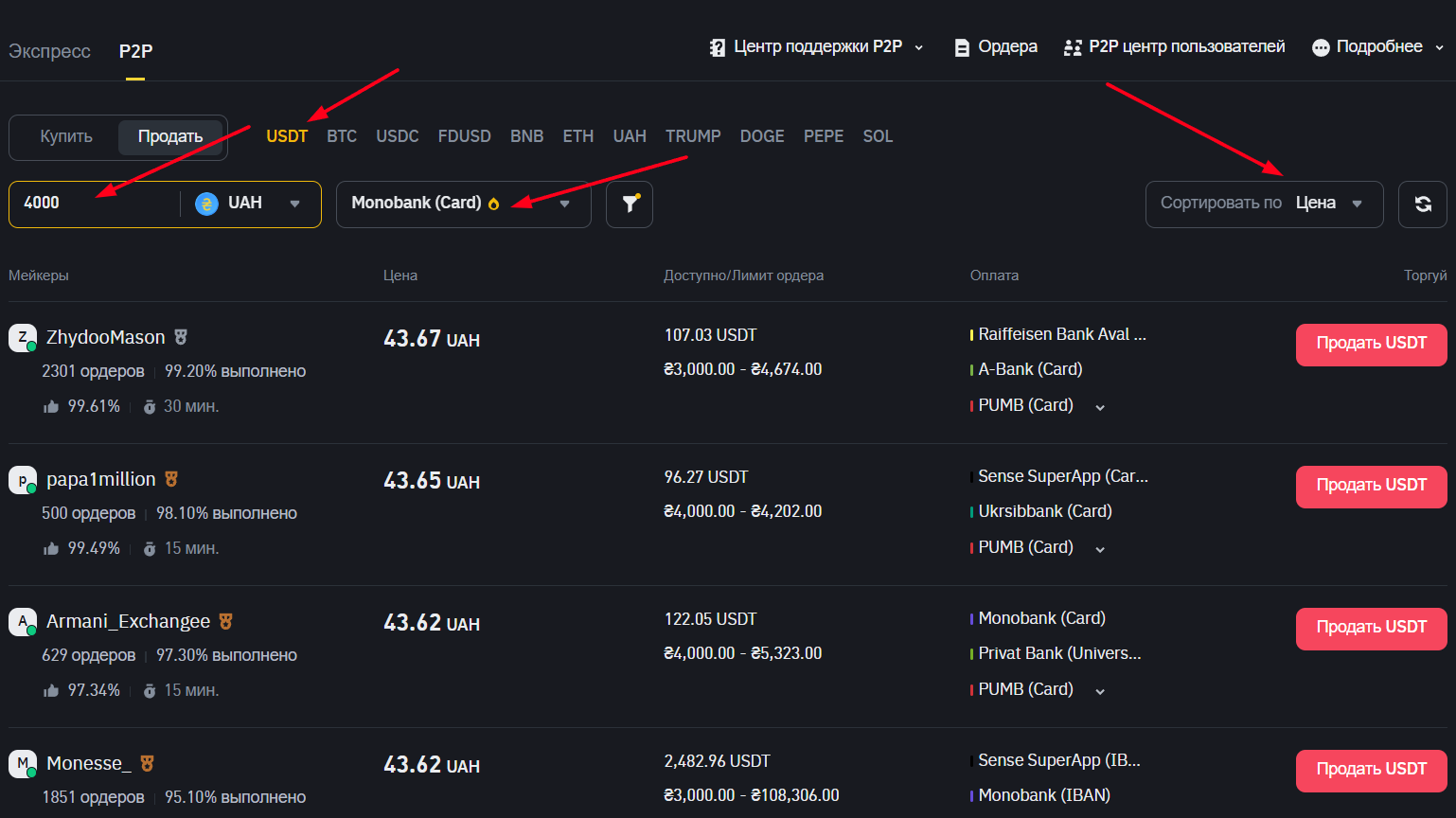Click thumbs-up icon next to 99.49%
Screen dimensions: 1456x818
tap(51, 548)
